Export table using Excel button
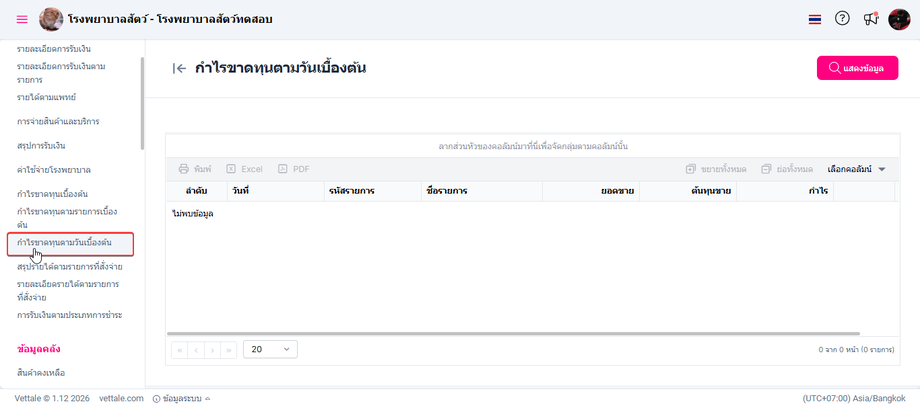Image resolution: width=920 pixels, height=408 pixels. point(245,169)
